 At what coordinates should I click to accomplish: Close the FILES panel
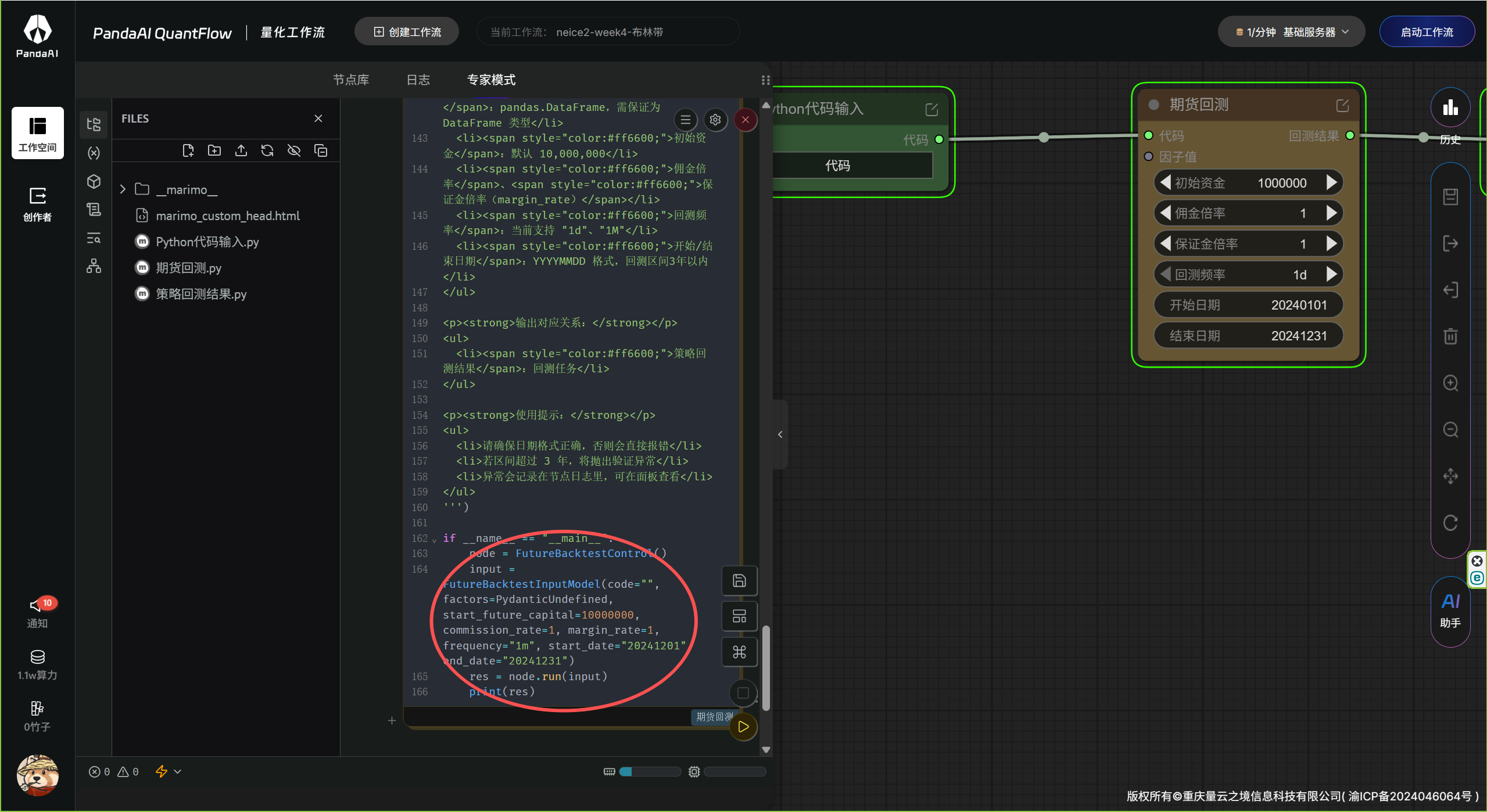click(318, 118)
